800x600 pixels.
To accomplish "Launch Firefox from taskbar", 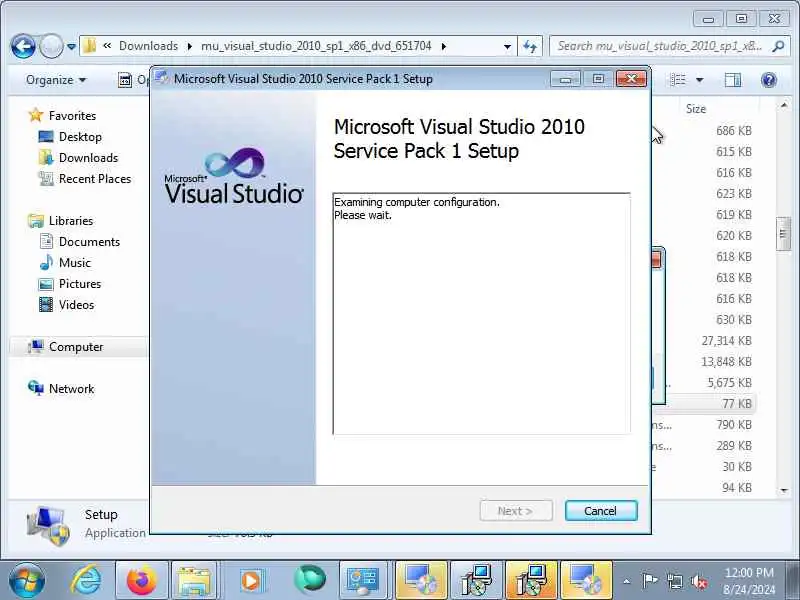I will point(141,581).
